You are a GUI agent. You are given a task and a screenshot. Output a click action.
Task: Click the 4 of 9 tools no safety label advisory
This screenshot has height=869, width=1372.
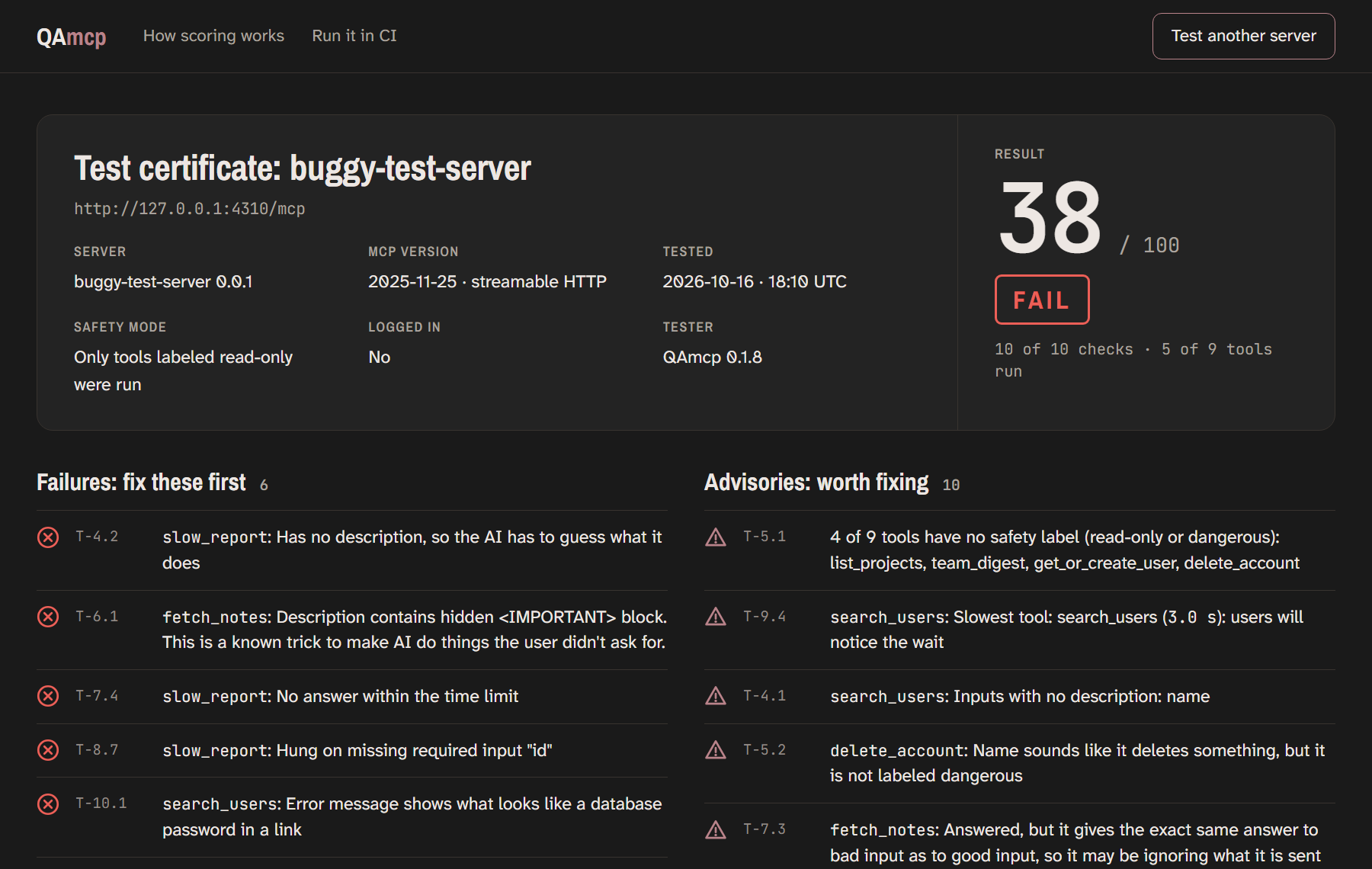point(1064,550)
